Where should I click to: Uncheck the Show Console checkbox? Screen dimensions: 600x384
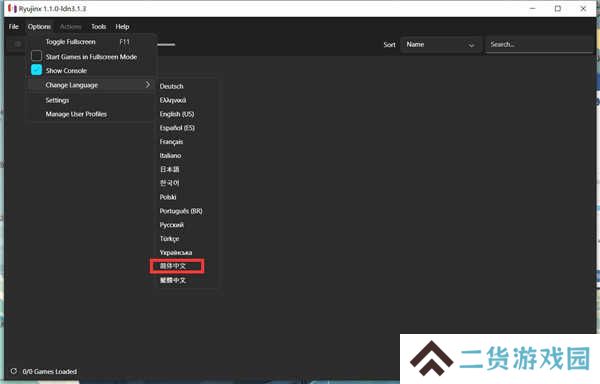[x=36, y=70]
